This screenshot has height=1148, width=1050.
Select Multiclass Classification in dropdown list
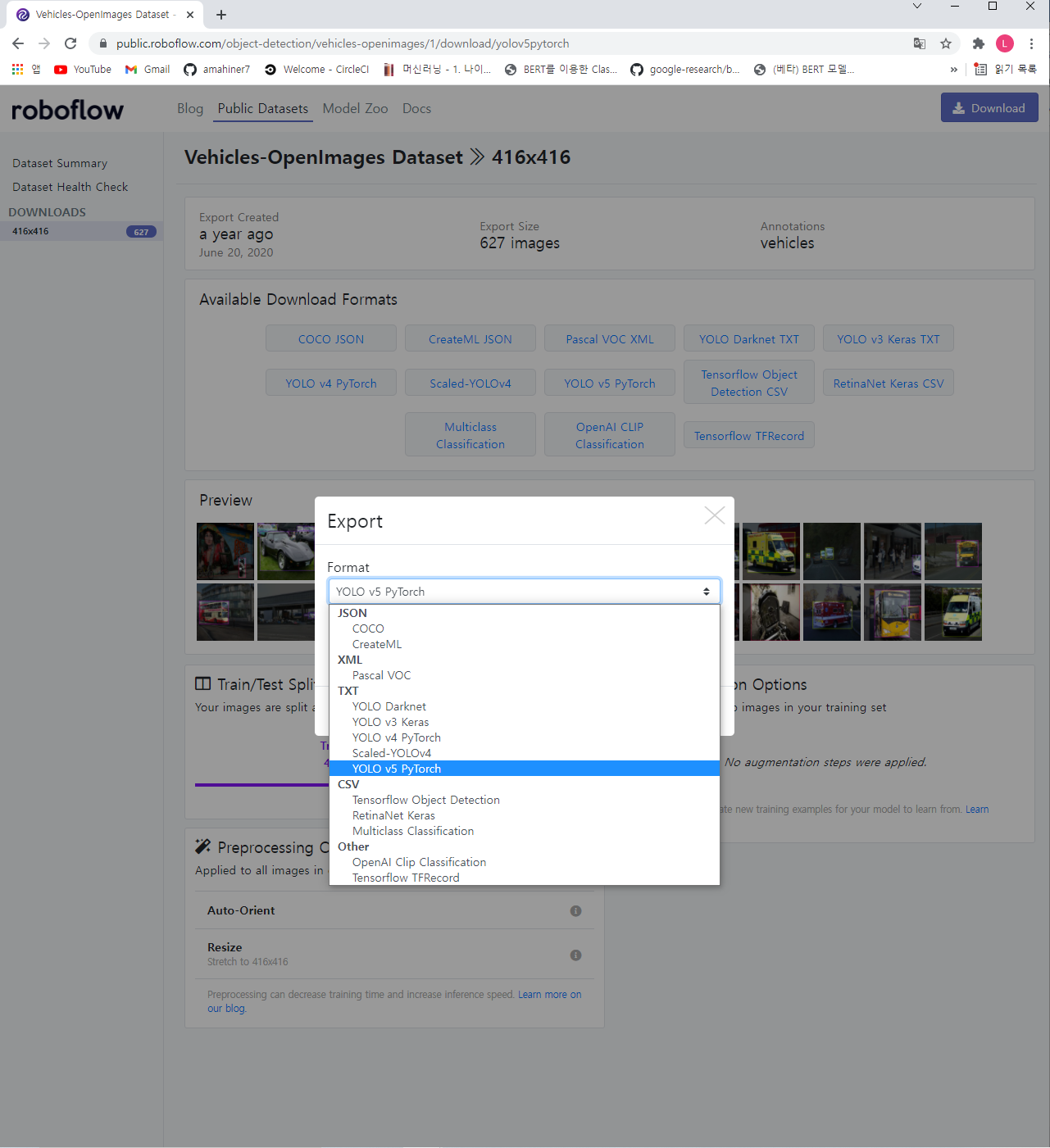(x=525, y=831)
